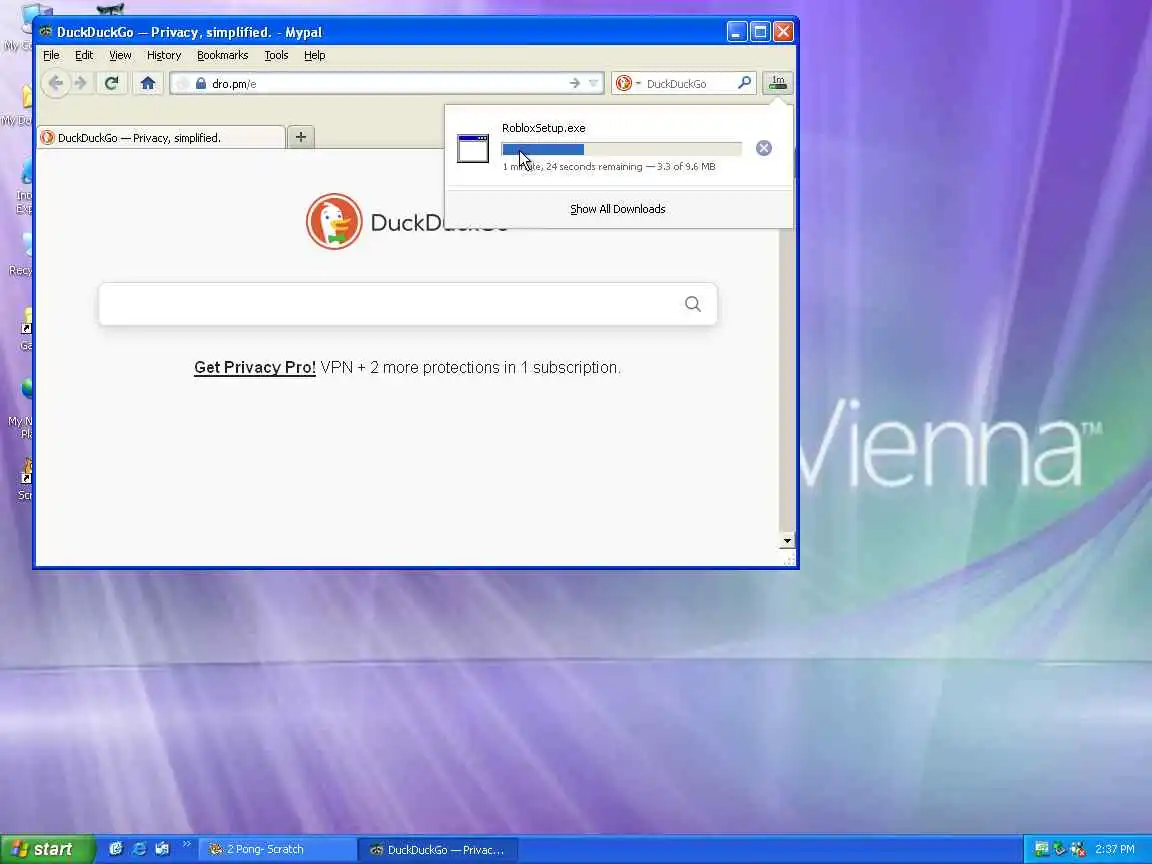Viewport: 1152px width, 864px height.
Task: Click the first Quick Launch icon
Action: tap(115, 849)
